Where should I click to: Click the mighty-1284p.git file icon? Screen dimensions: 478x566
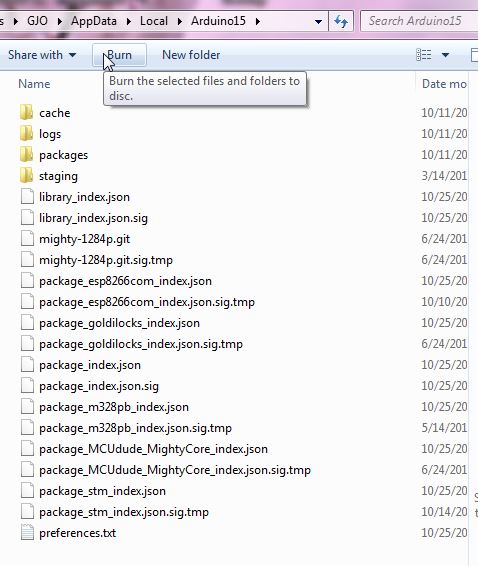[x=27, y=239]
